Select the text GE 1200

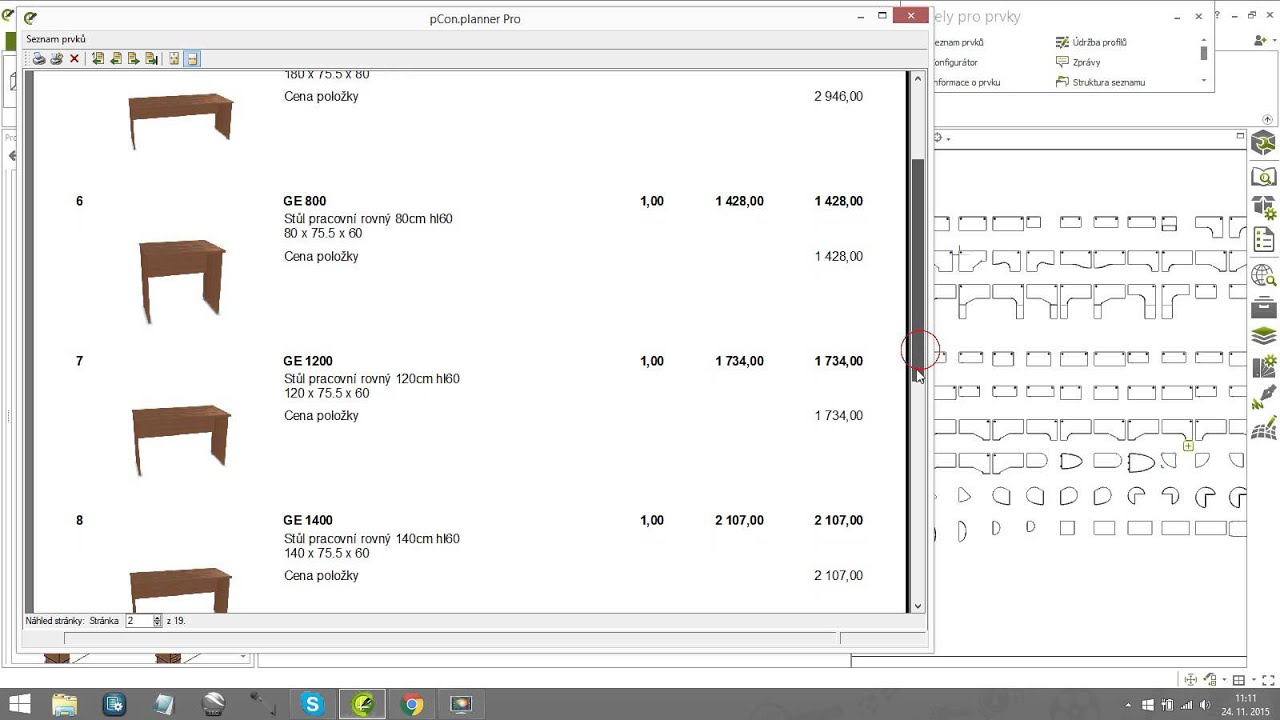click(x=308, y=361)
